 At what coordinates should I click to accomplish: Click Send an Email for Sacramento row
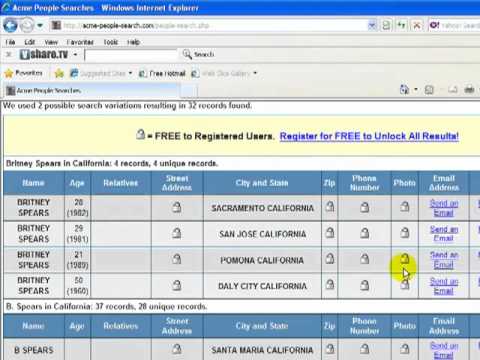pos(444,208)
